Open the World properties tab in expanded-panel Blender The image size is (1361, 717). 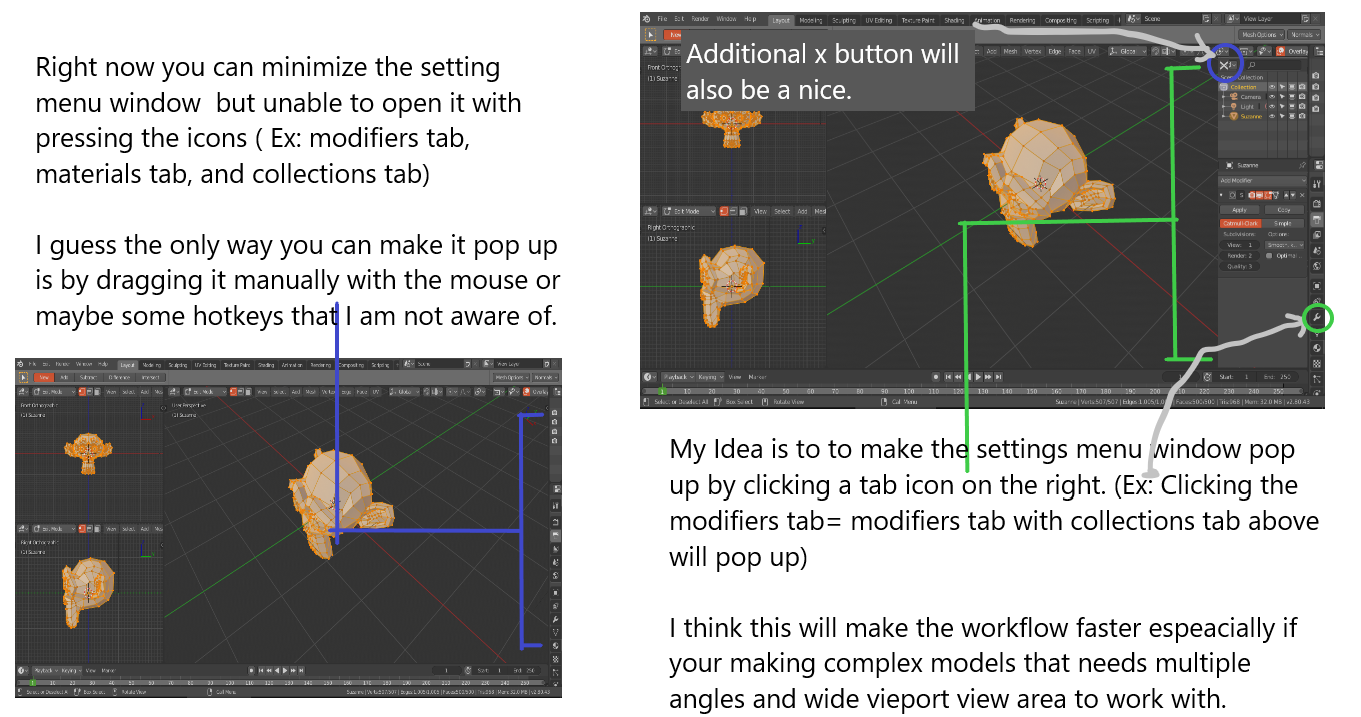(x=1317, y=267)
